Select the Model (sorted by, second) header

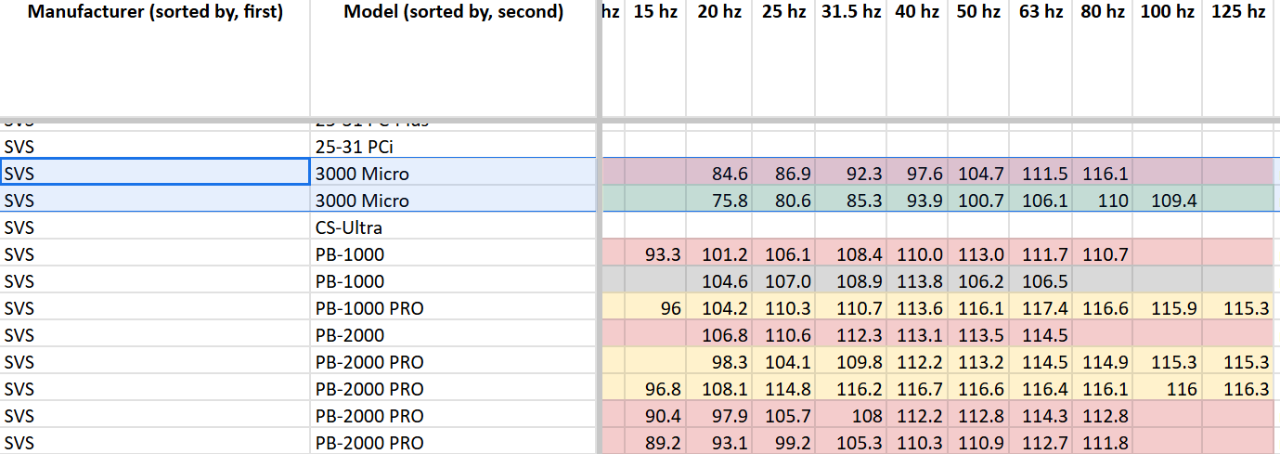(453, 58)
